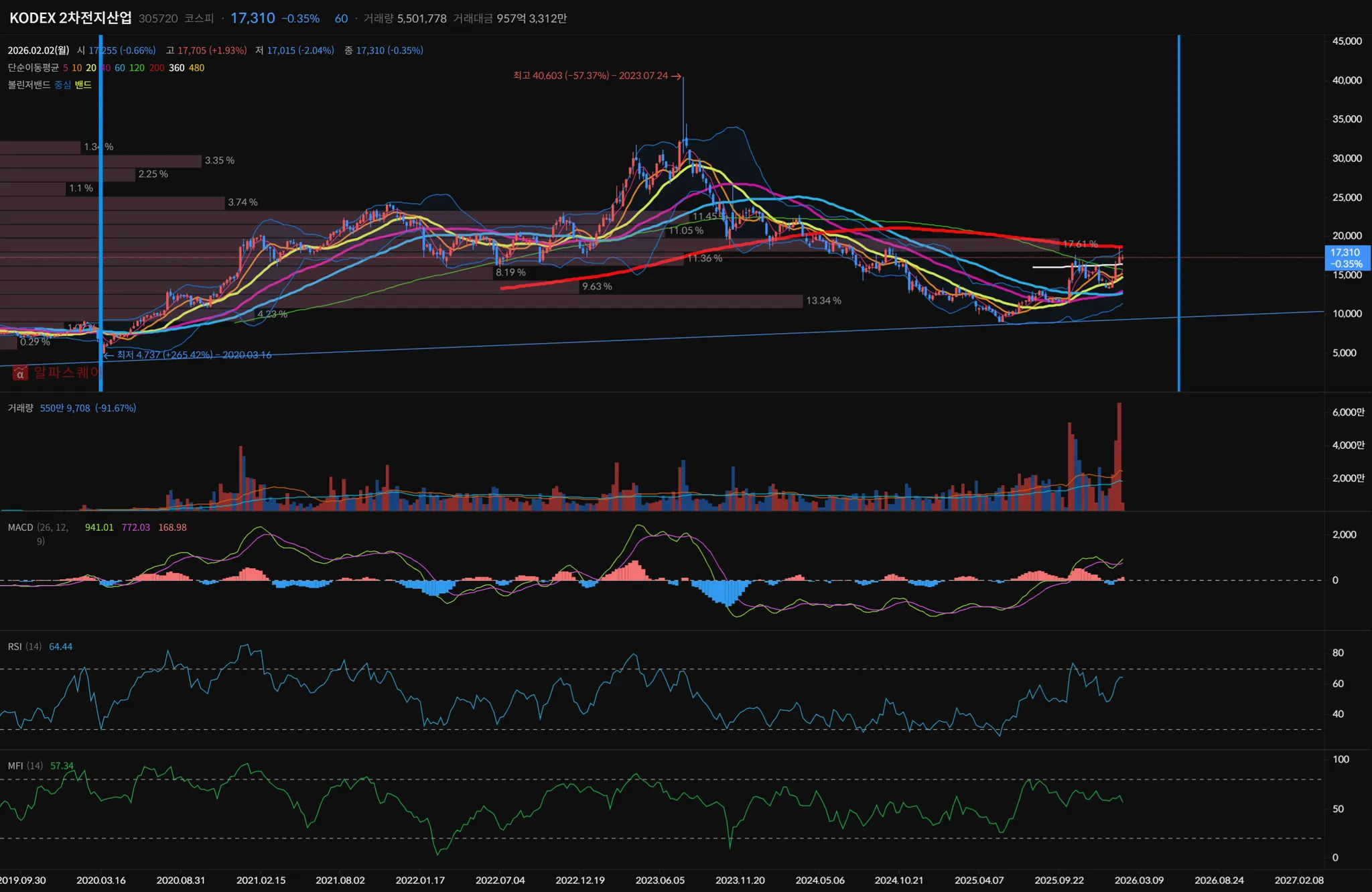Click the arrow beside 최저 4,737 label
1372x892 pixels.
tap(109, 355)
